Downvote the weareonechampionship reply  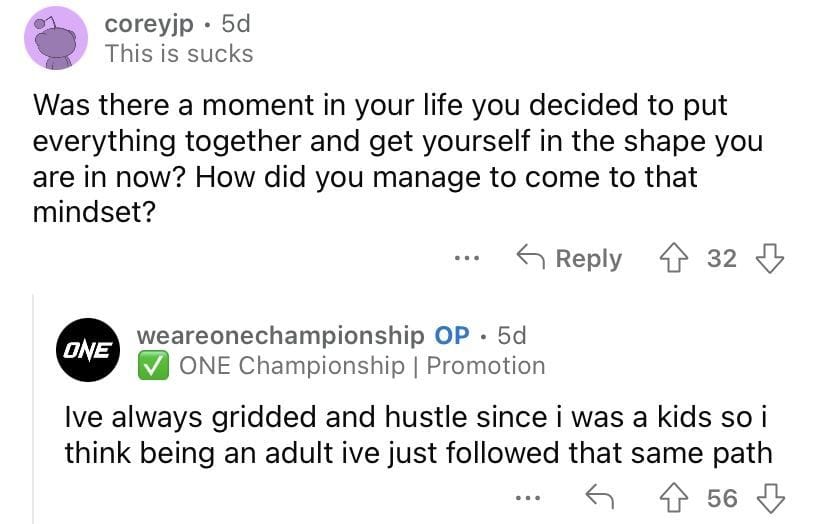769,499
